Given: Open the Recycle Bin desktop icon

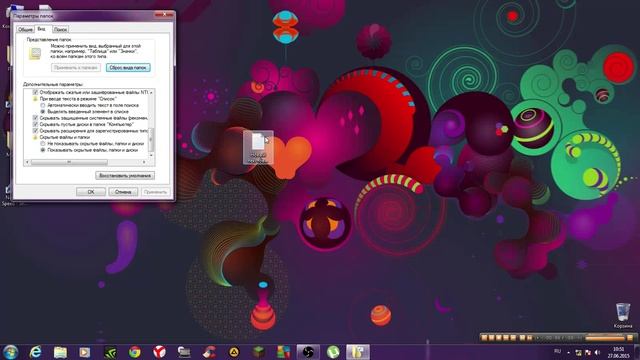Looking at the screenshot, I should 623,315.
